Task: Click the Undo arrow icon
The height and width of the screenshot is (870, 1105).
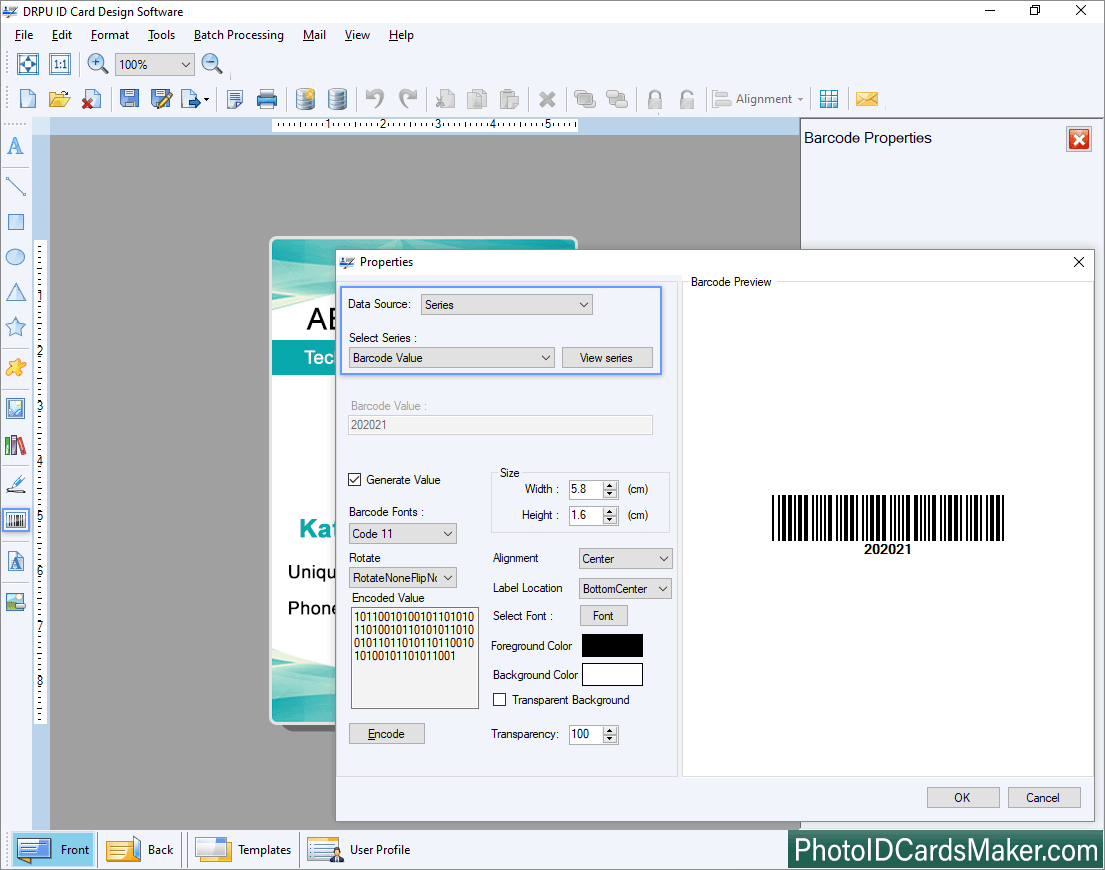Action: (x=375, y=99)
